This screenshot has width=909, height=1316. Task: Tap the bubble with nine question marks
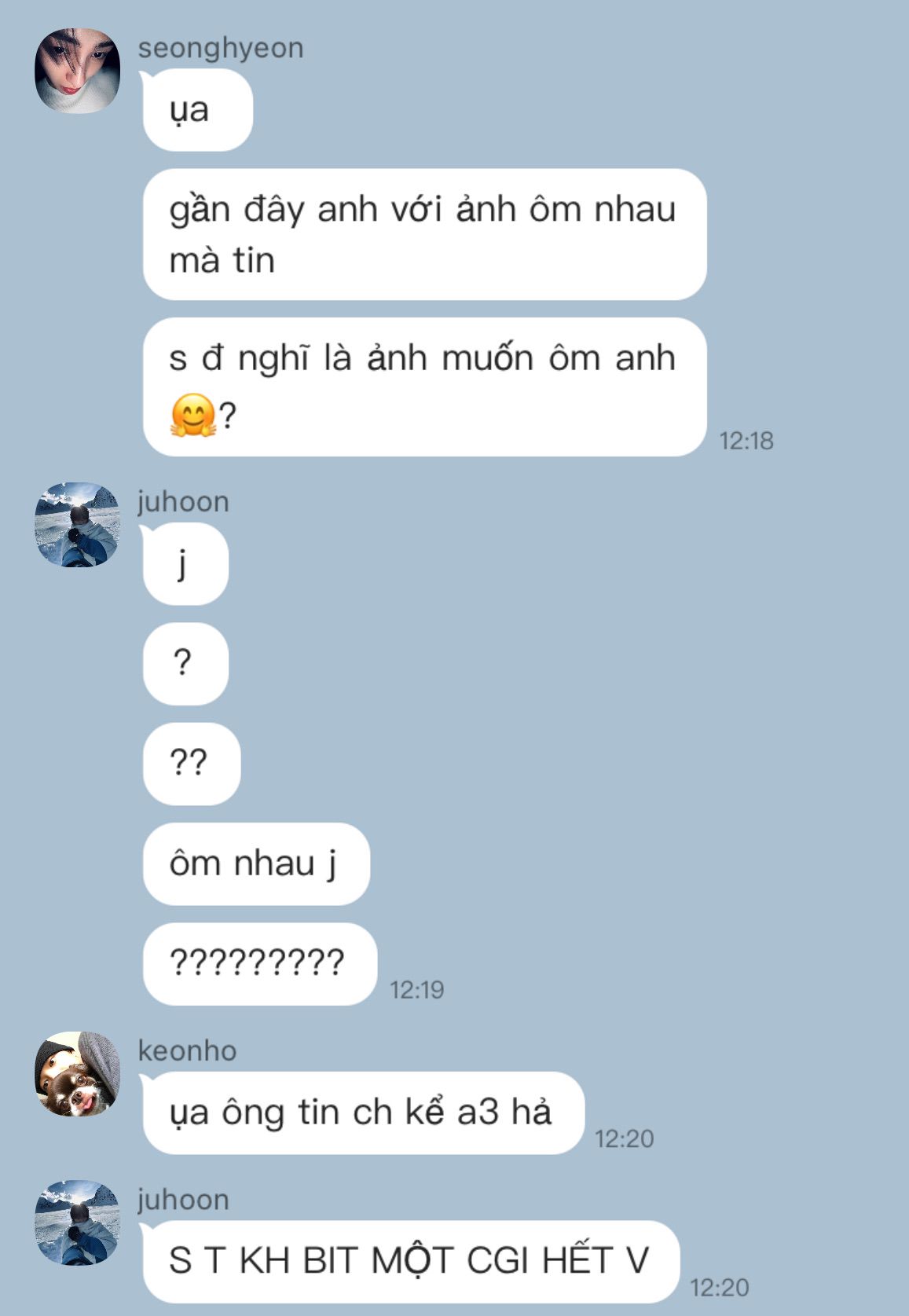[x=259, y=963]
